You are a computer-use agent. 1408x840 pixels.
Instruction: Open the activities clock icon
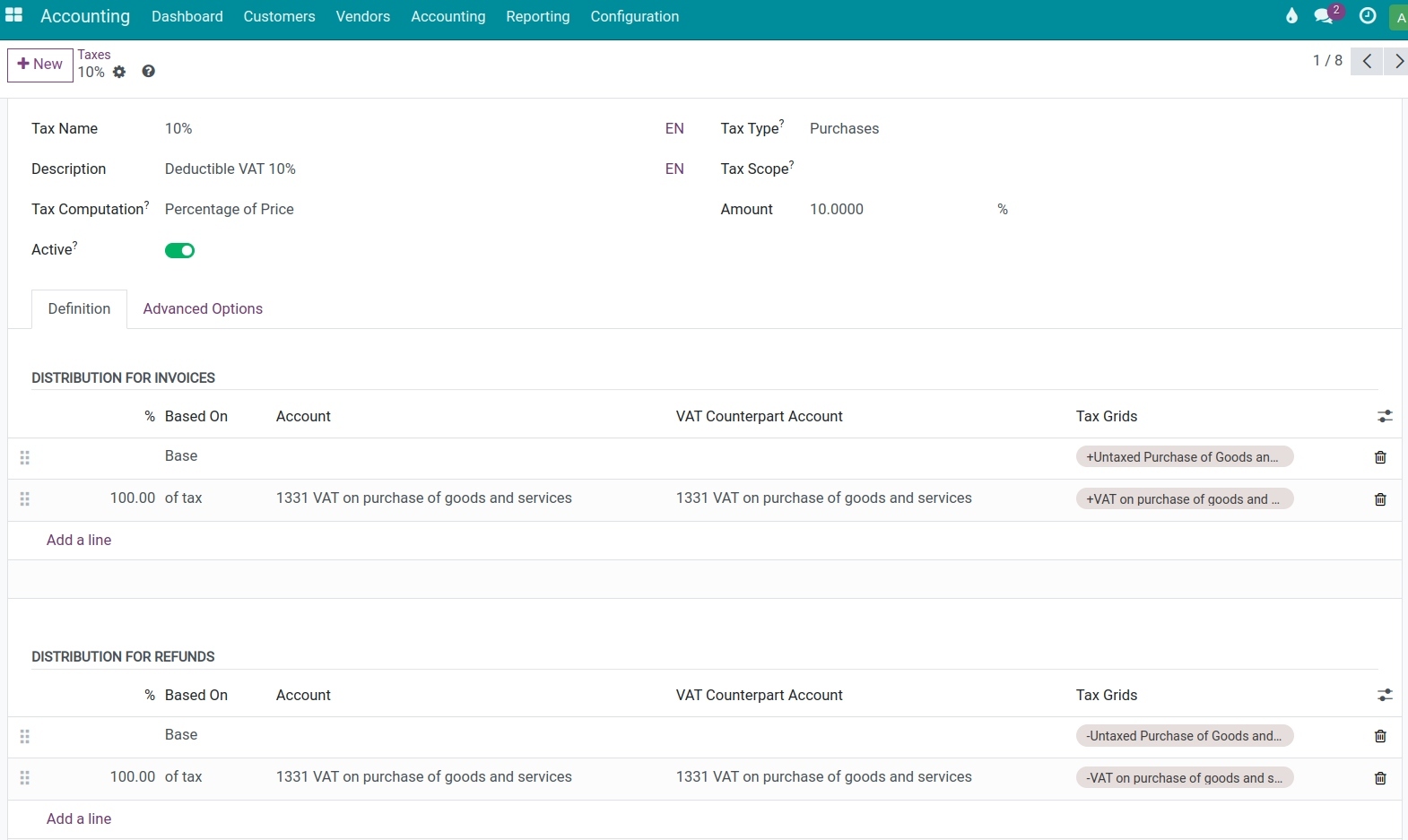point(1368,15)
